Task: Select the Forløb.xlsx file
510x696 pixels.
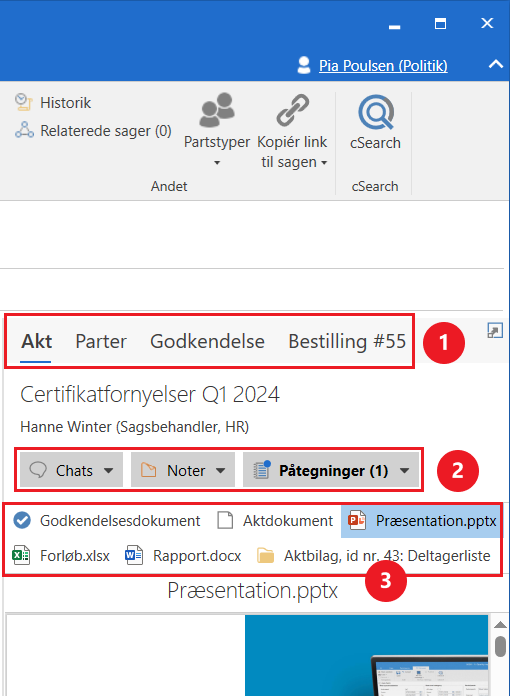Action: click(61, 556)
